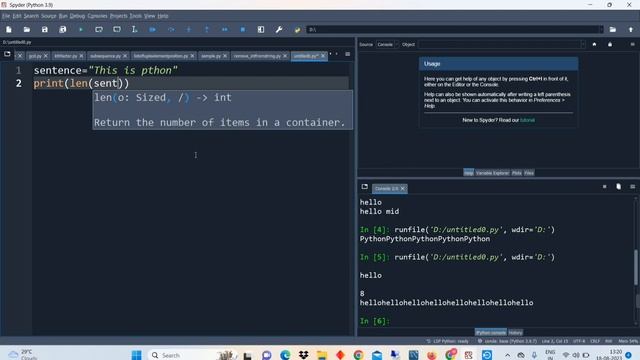Run the current file with the play icon
The width and height of the screenshot is (640, 360).
pos(81,29)
